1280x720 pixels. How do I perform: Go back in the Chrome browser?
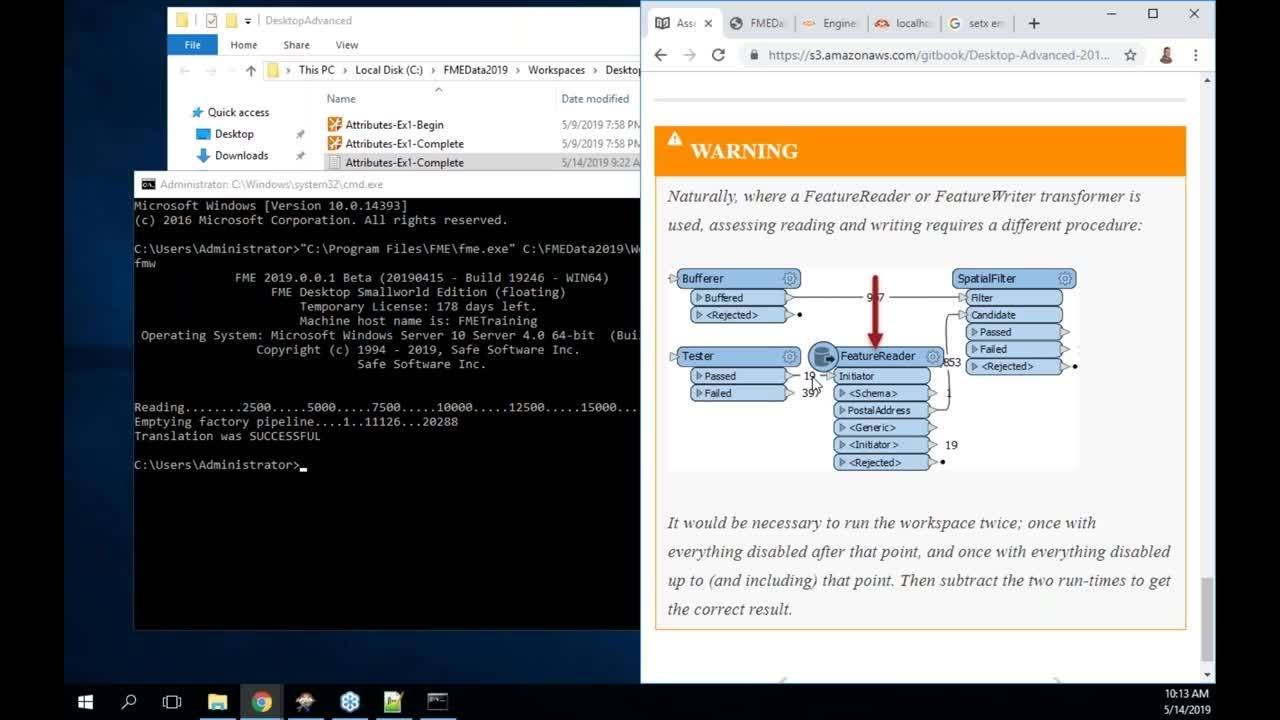660,55
